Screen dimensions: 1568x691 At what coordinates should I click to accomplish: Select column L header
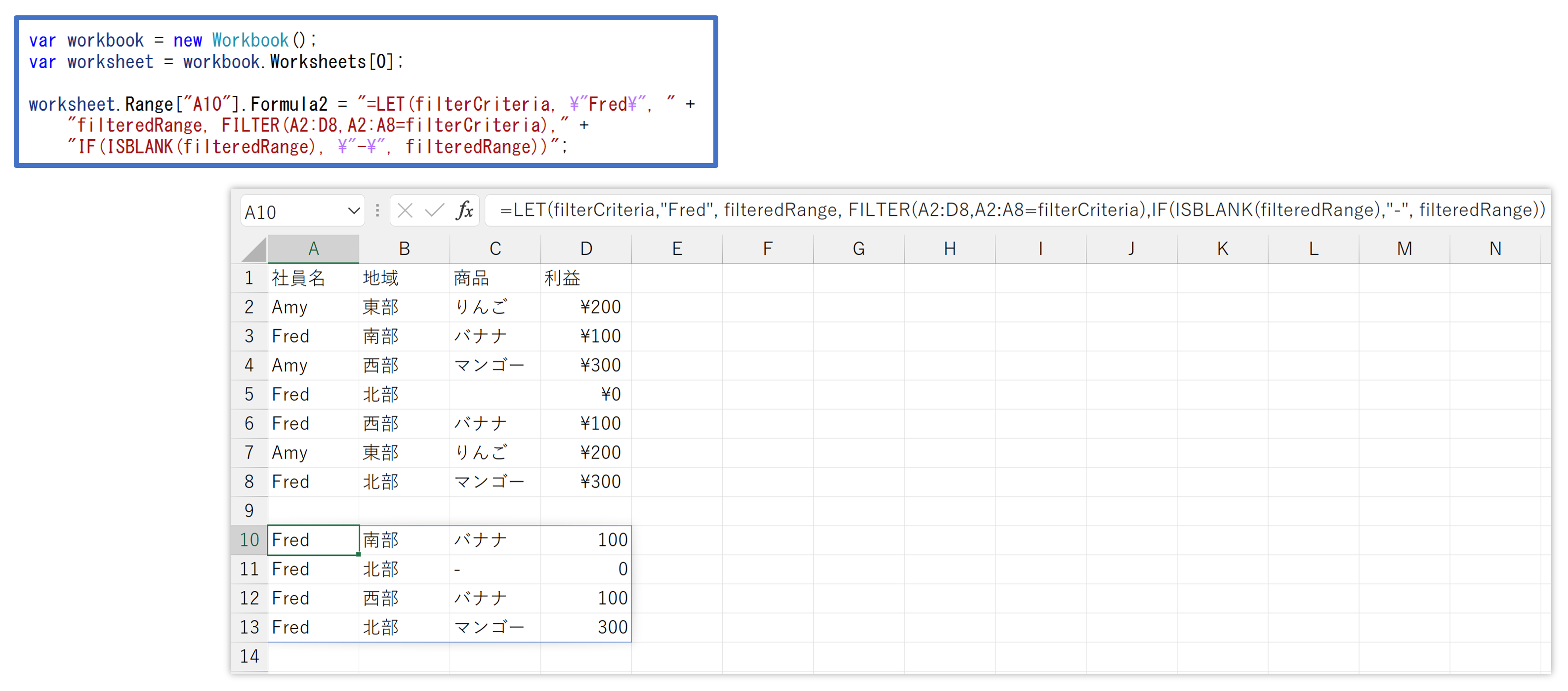coord(1313,248)
